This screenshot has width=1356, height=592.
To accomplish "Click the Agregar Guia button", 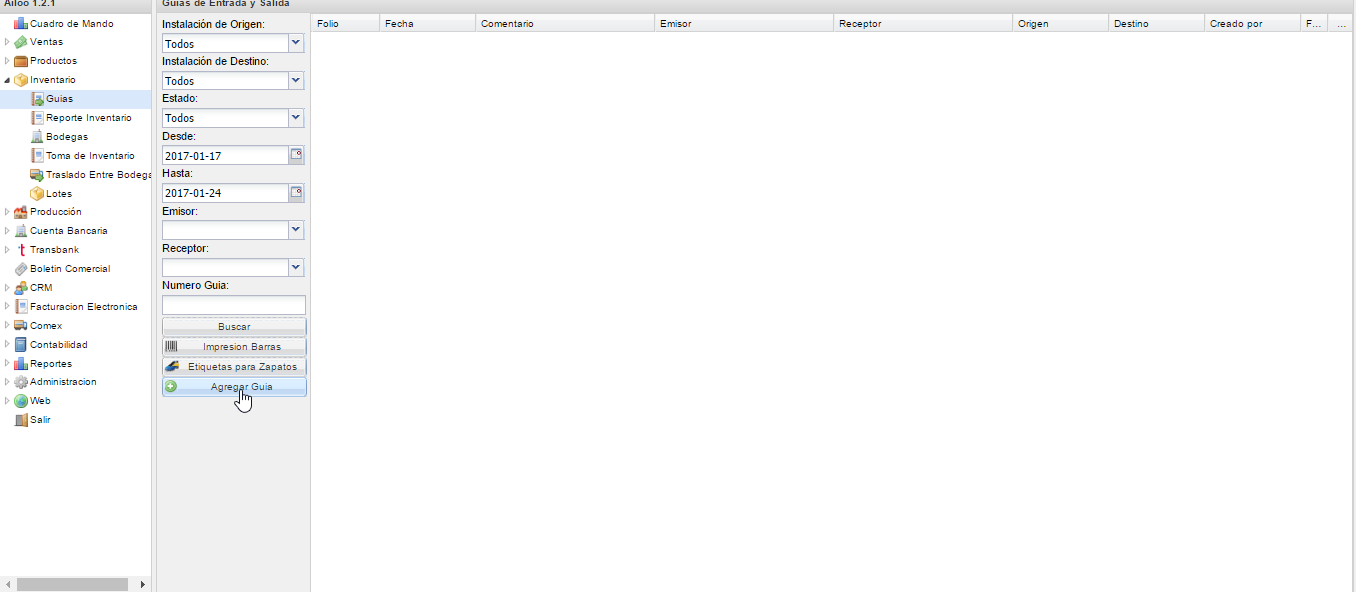I will [234, 387].
